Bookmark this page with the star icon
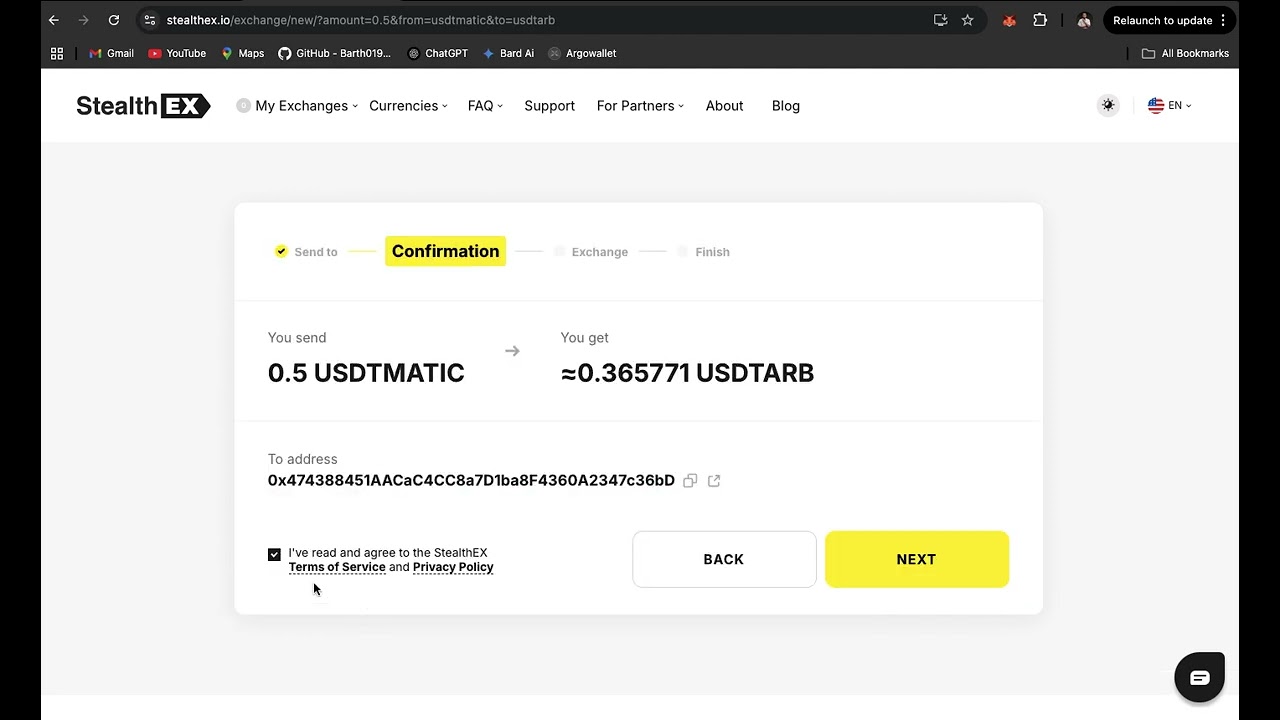The height and width of the screenshot is (720, 1280). pyautogui.click(x=967, y=20)
